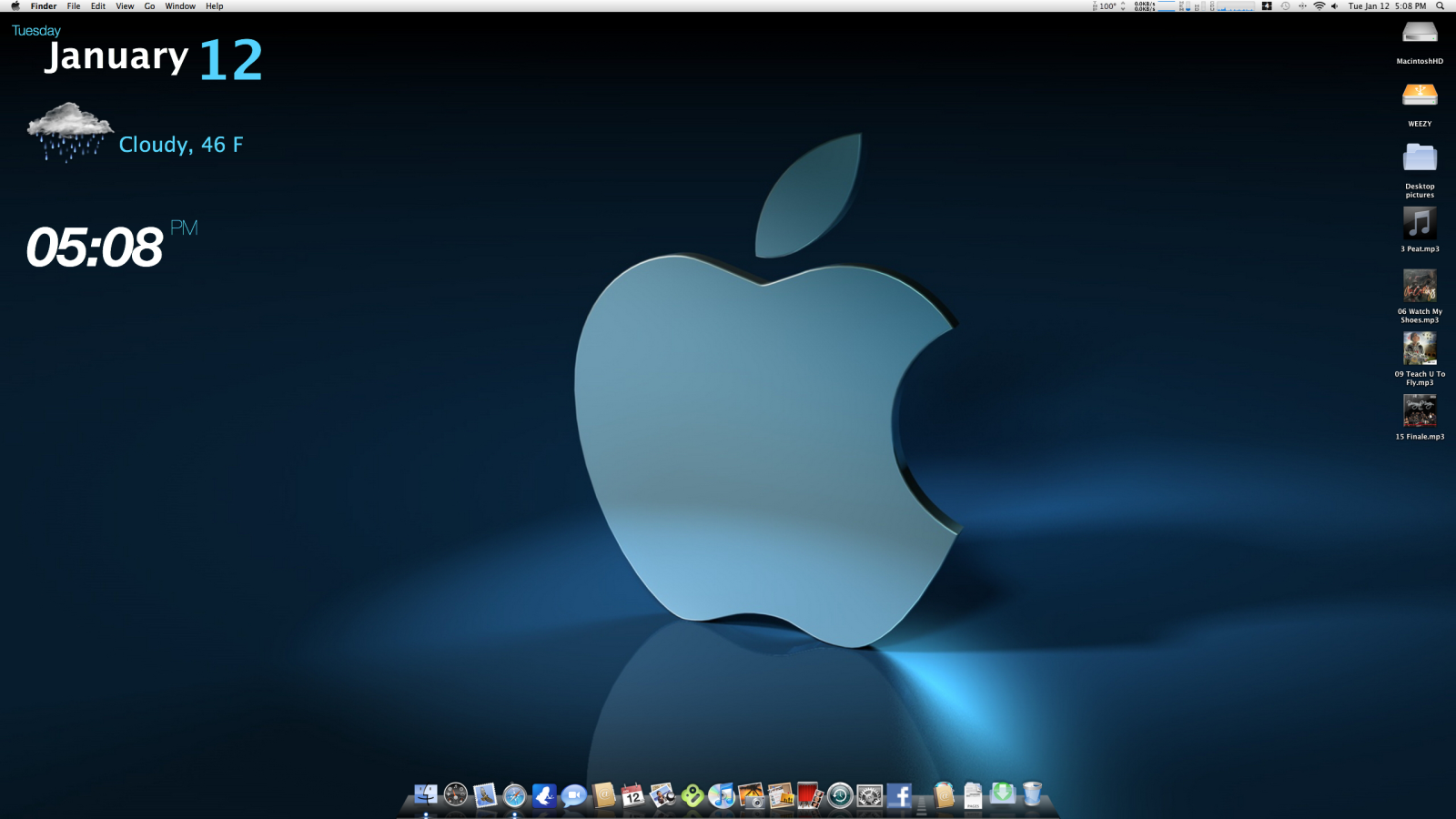The image size is (1456, 819).
Task: Open address book folder stack beside Pages stack
Action: (944, 795)
